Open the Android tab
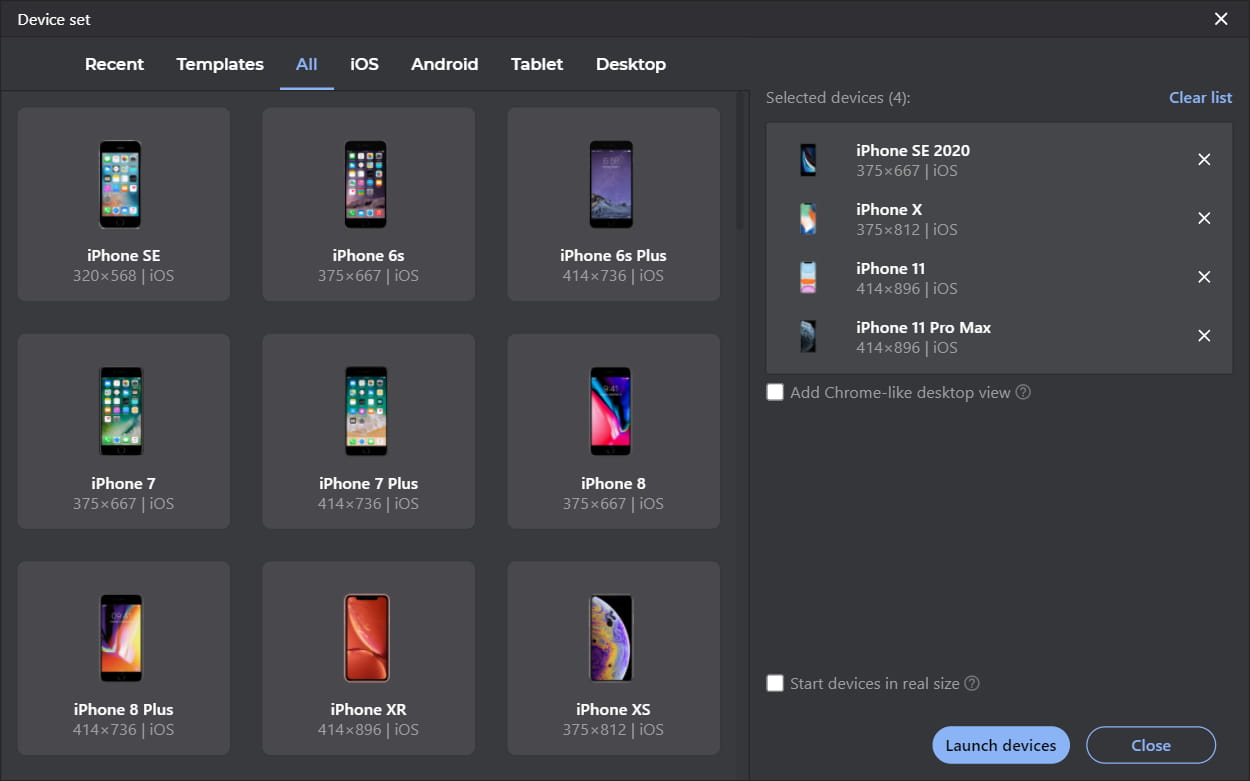The image size is (1250, 781). [x=445, y=64]
